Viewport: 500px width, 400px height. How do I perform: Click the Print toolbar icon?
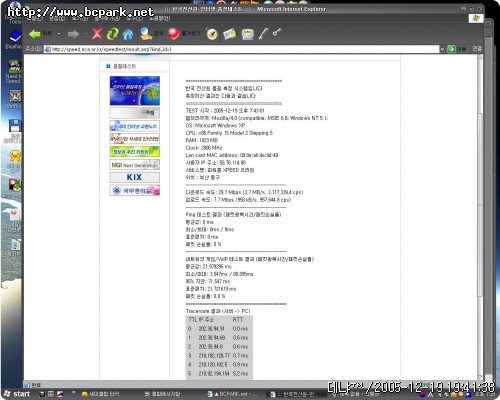[247, 34]
